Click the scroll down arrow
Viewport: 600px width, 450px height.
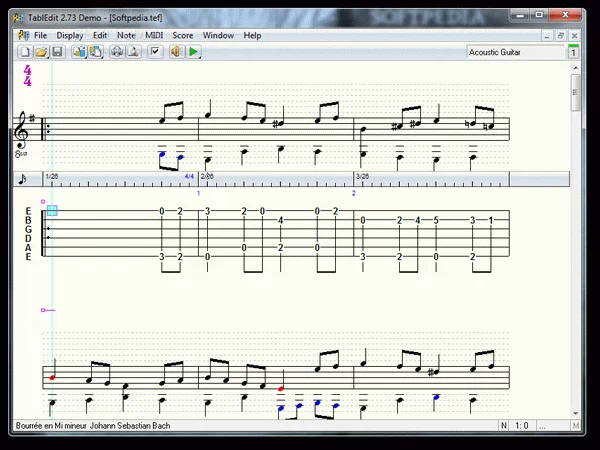pos(576,413)
